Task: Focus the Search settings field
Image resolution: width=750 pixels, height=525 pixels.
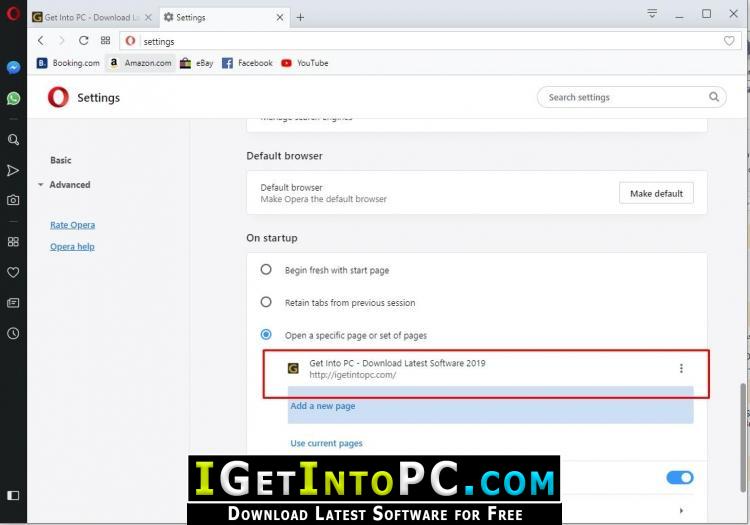Action: click(631, 97)
